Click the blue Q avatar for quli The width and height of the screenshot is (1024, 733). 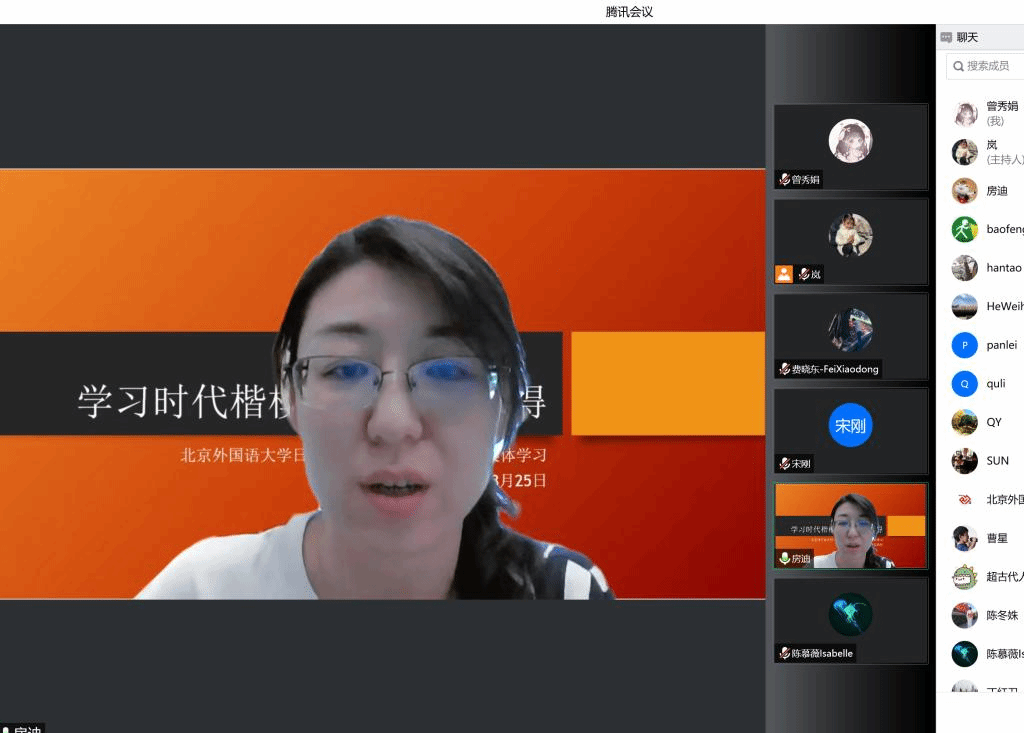pyautogui.click(x=964, y=384)
